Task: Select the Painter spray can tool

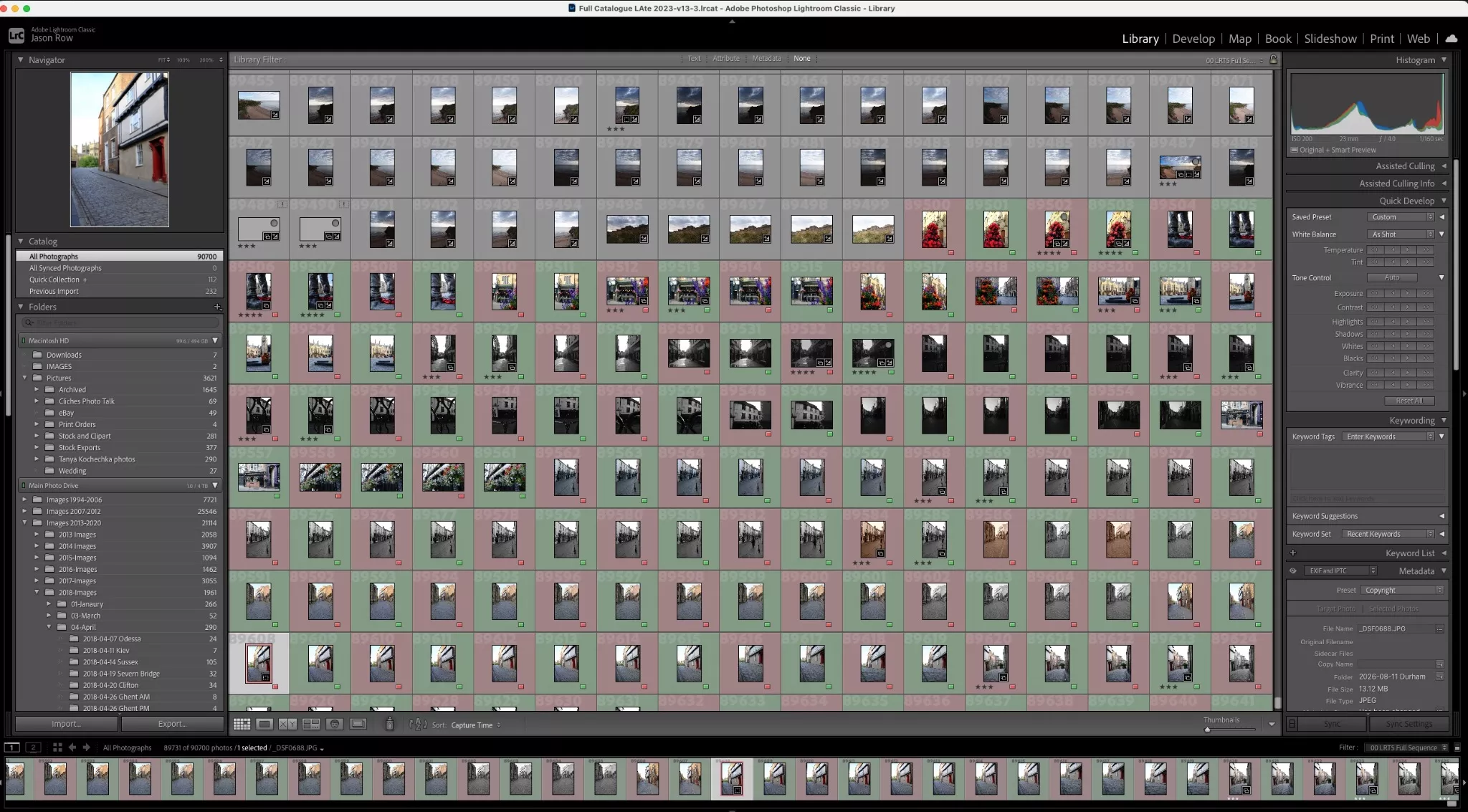Action: click(389, 725)
